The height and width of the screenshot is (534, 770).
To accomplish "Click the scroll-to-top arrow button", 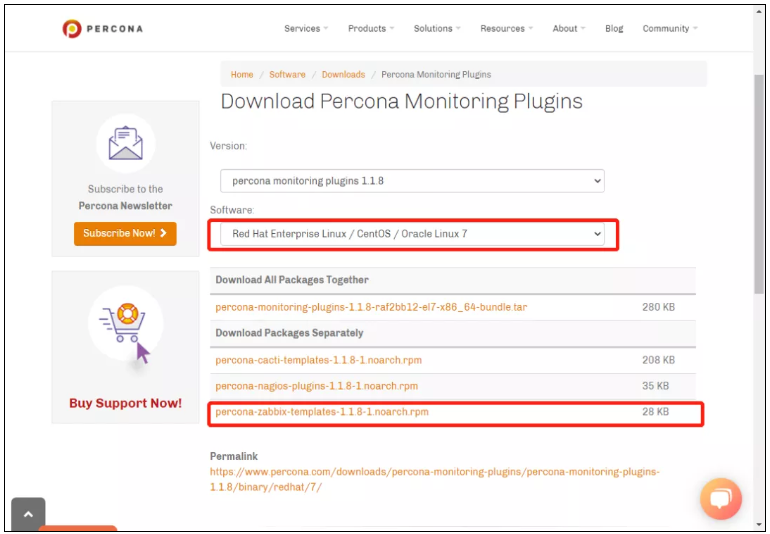I will coord(28,514).
